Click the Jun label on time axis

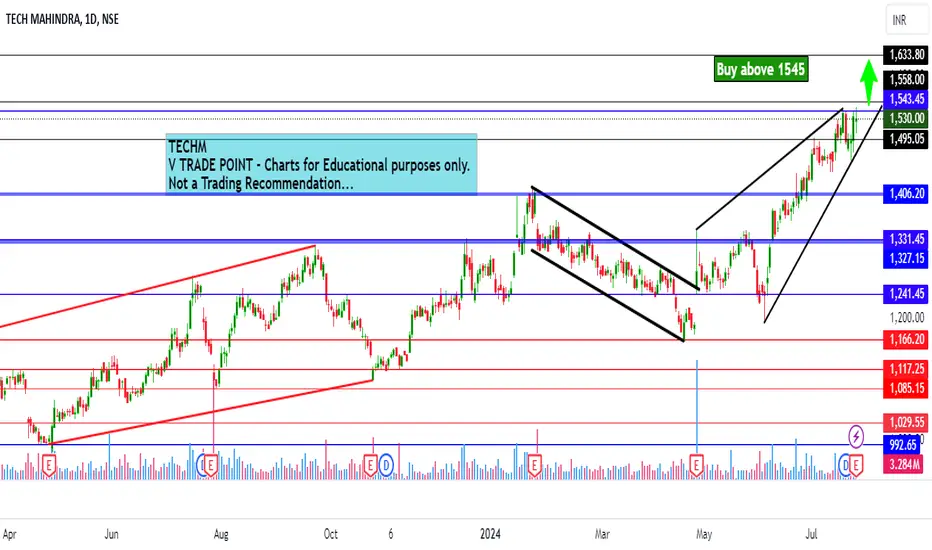(111, 534)
